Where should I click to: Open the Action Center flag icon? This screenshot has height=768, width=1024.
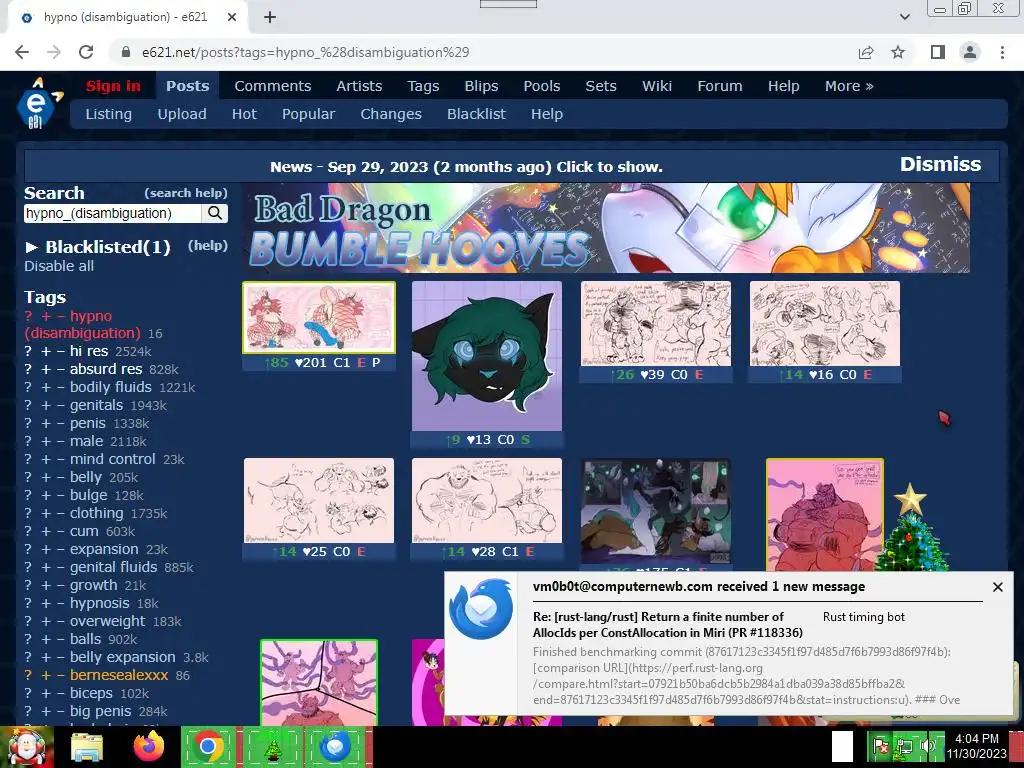881,746
